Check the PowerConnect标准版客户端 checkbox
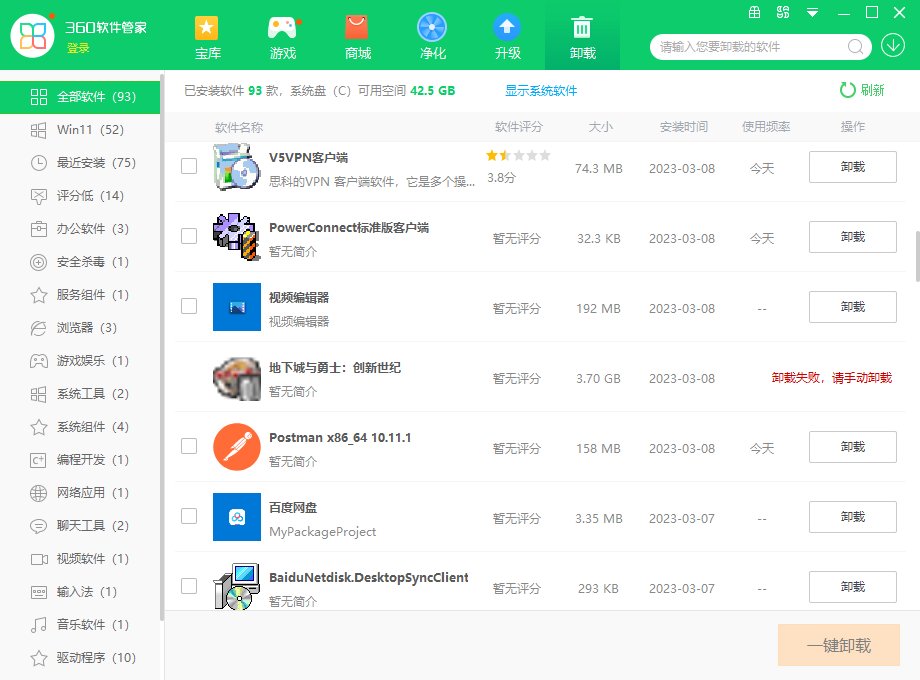 pyautogui.click(x=189, y=236)
